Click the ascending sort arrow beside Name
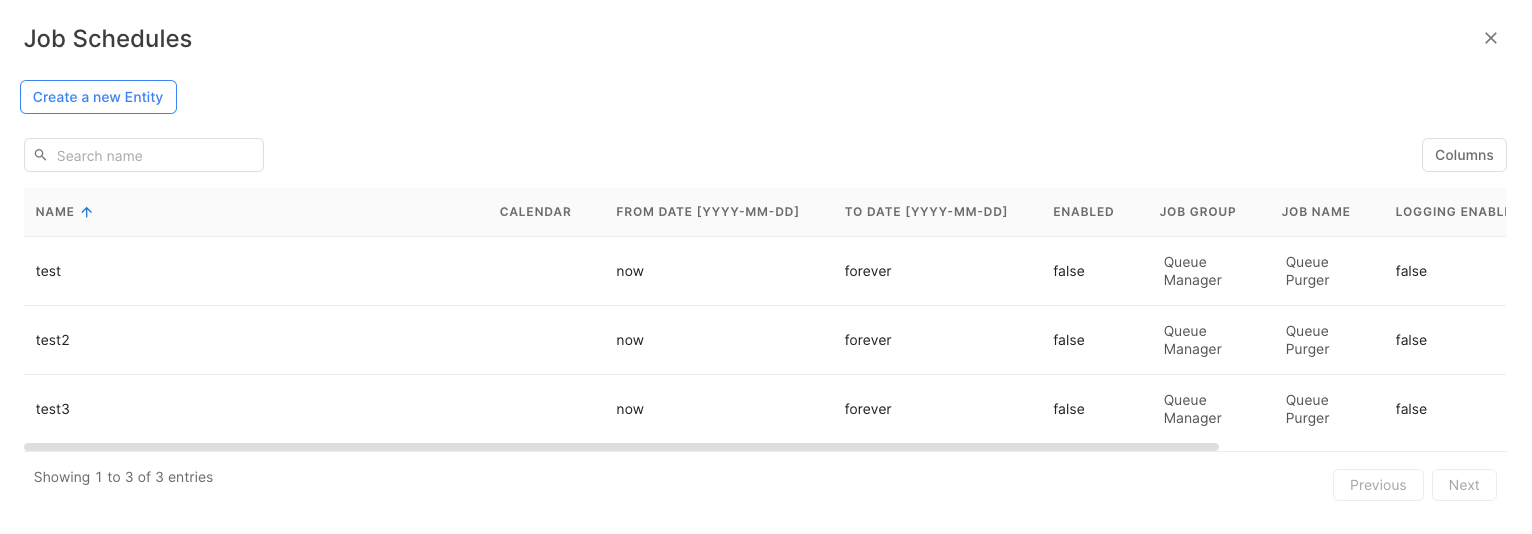1532x534 pixels. point(87,212)
